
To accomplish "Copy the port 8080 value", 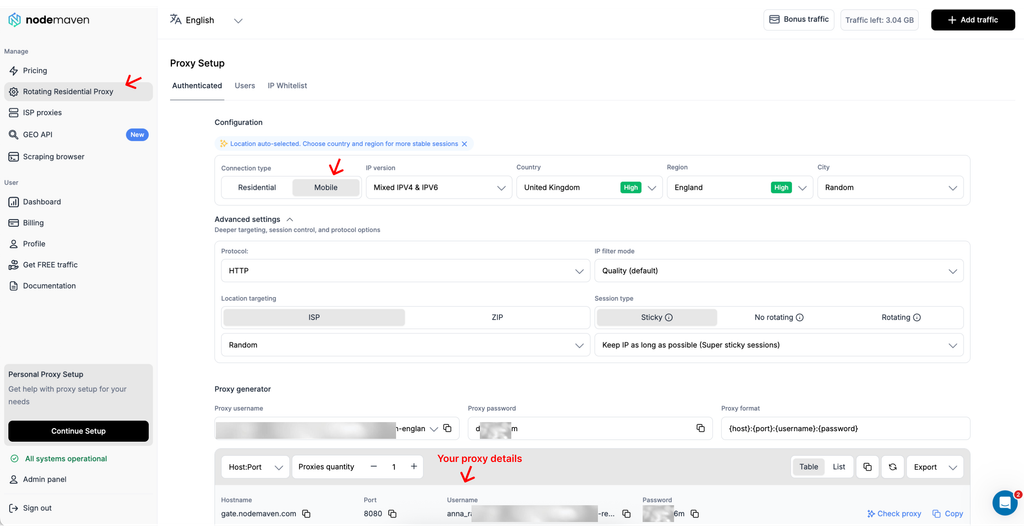I will pyautogui.click(x=392, y=514).
